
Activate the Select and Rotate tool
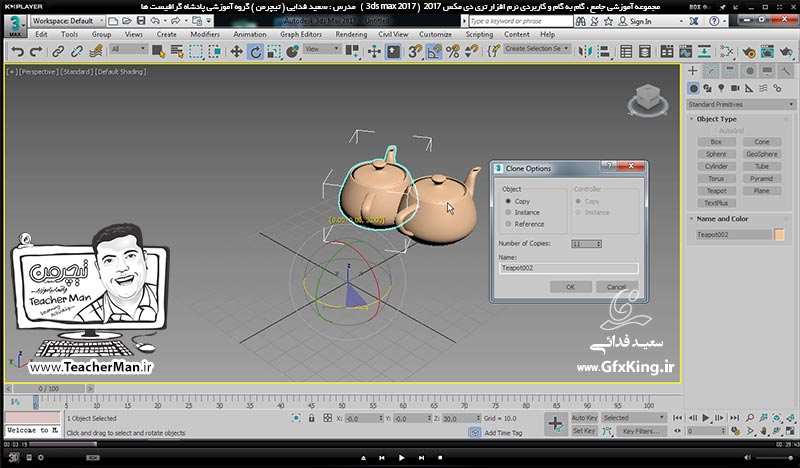255,52
